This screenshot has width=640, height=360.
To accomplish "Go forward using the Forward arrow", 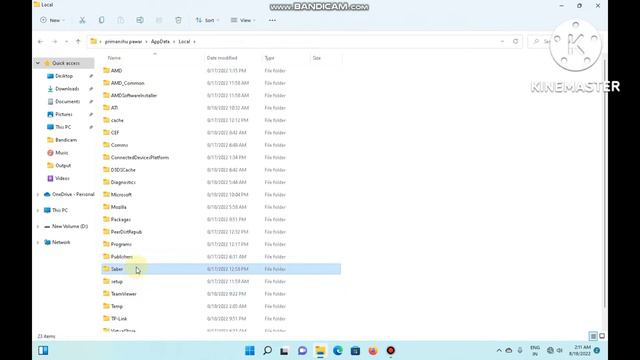I will pyautogui.click(x=55, y=42).
